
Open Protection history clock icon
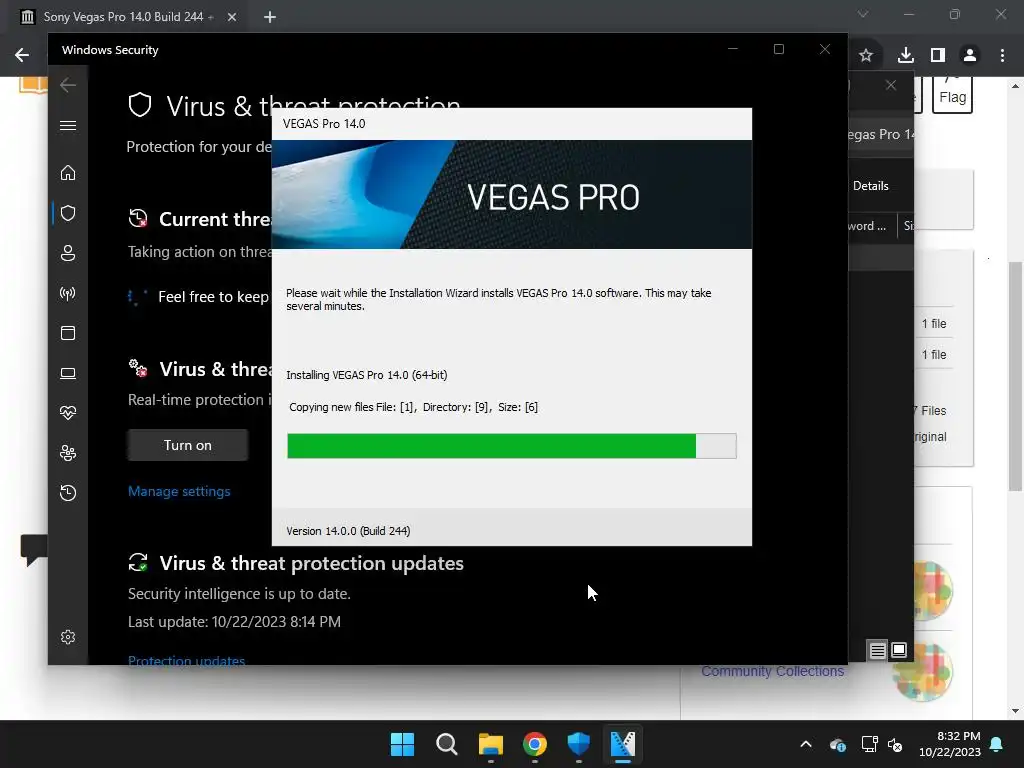(68, 492)
